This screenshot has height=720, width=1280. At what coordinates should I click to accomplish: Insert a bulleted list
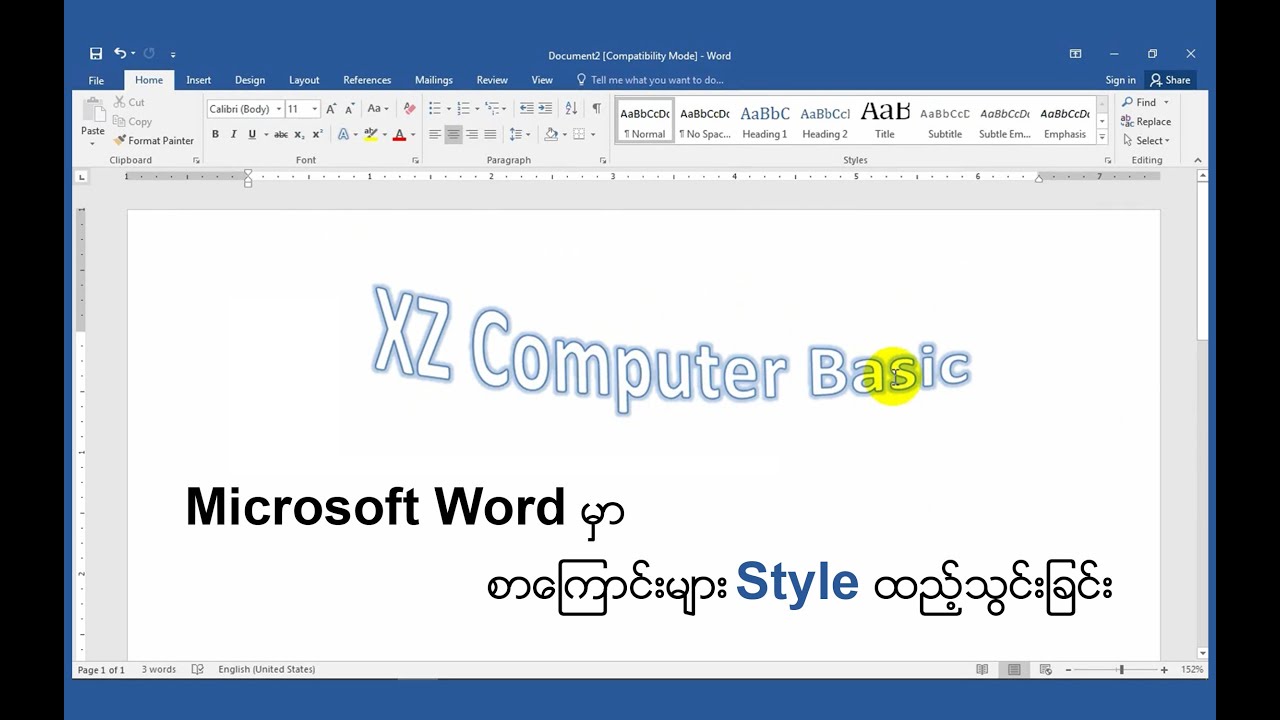click(435, 109)
